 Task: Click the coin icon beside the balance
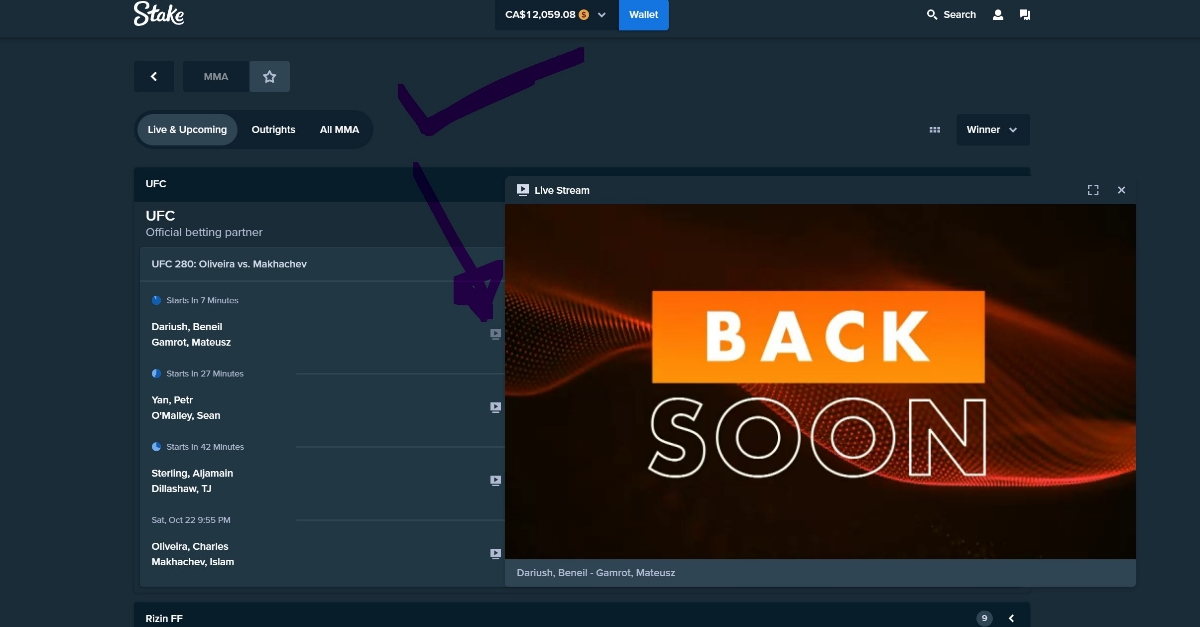pyautogui.click(x=584, y=15)
